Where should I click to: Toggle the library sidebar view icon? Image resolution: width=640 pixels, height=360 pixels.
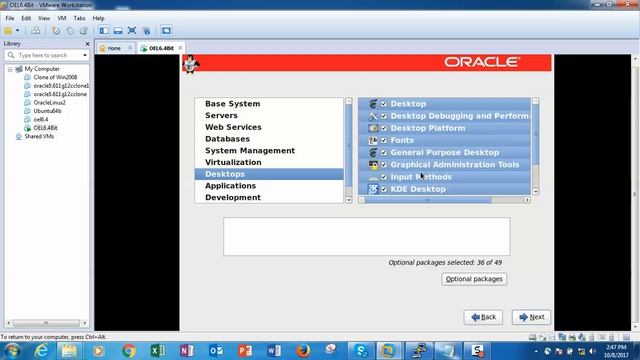(x=104, y=31)
